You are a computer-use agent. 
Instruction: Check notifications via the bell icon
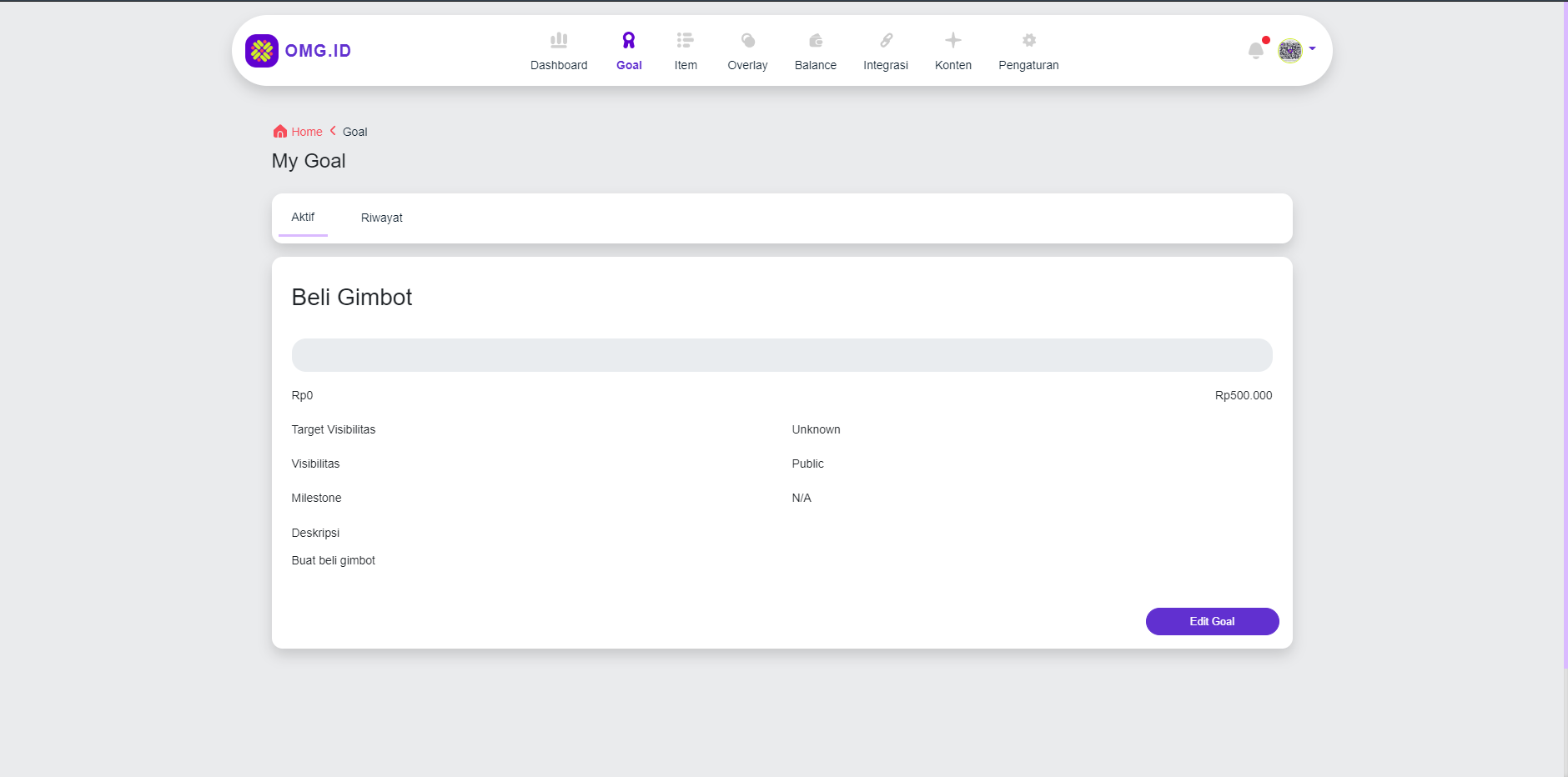point(1255,51)
